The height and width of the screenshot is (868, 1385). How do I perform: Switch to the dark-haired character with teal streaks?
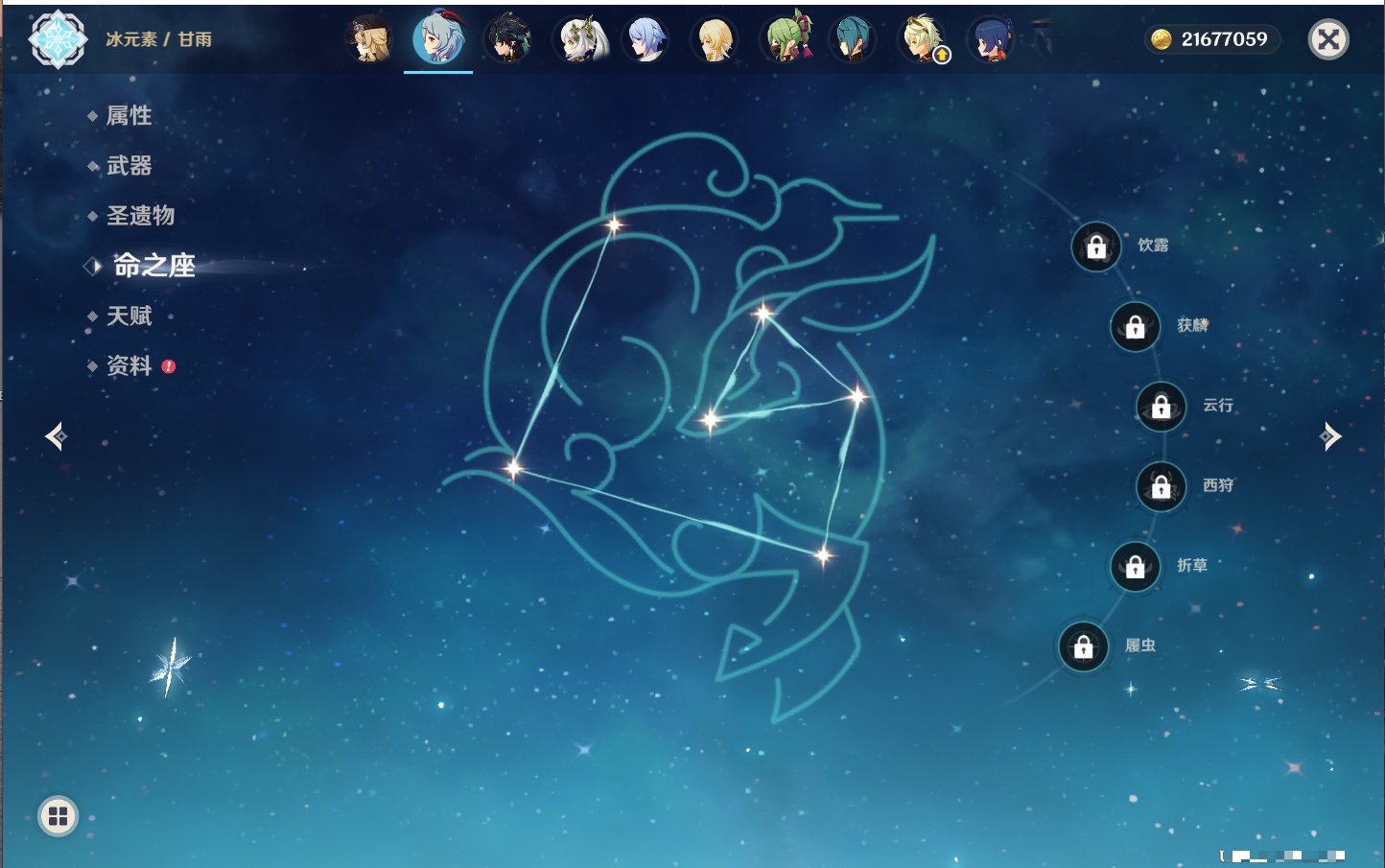pyautogui.click(x=507, y=39)
